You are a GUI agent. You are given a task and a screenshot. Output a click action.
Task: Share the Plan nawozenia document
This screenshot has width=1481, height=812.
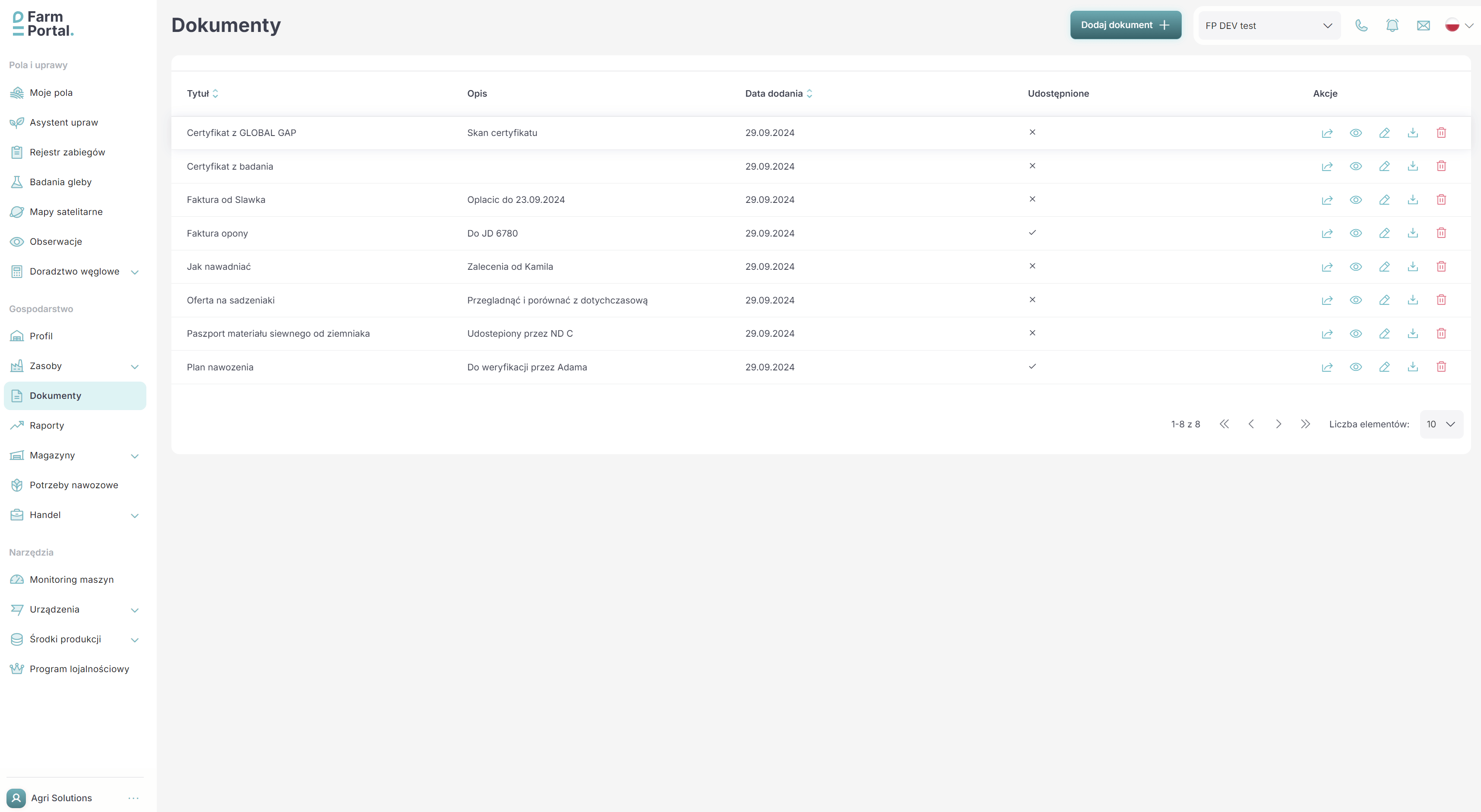[1327, 367]
